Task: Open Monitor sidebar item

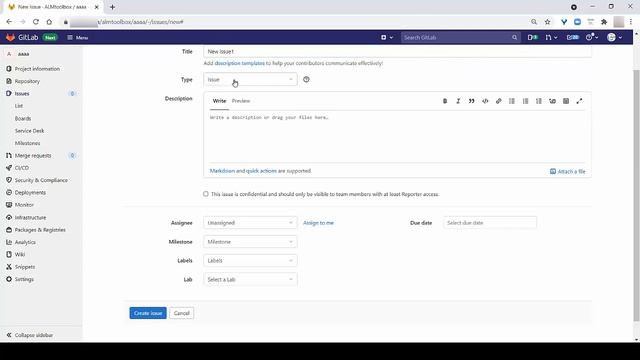Action: (24, 205)
